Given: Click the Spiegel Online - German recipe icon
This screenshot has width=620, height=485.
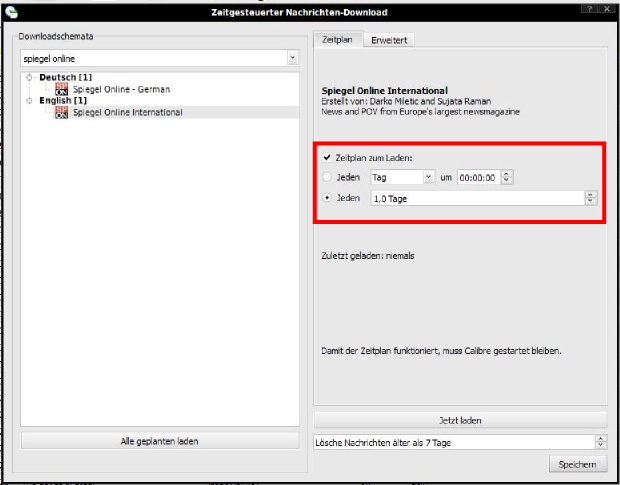Looking at the screenshot, I should point(61,89).
